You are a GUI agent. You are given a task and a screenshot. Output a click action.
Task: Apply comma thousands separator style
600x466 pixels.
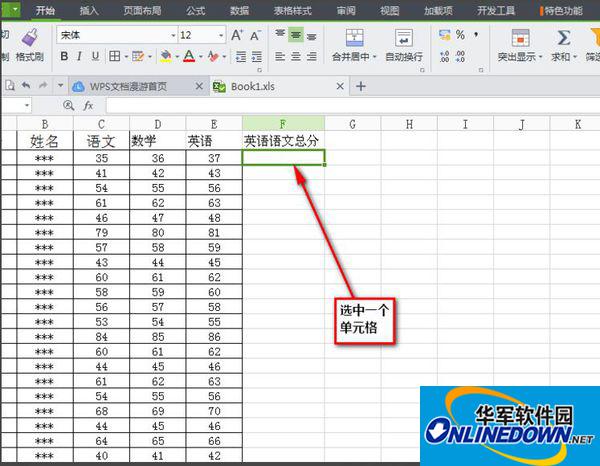coord(476,34)
